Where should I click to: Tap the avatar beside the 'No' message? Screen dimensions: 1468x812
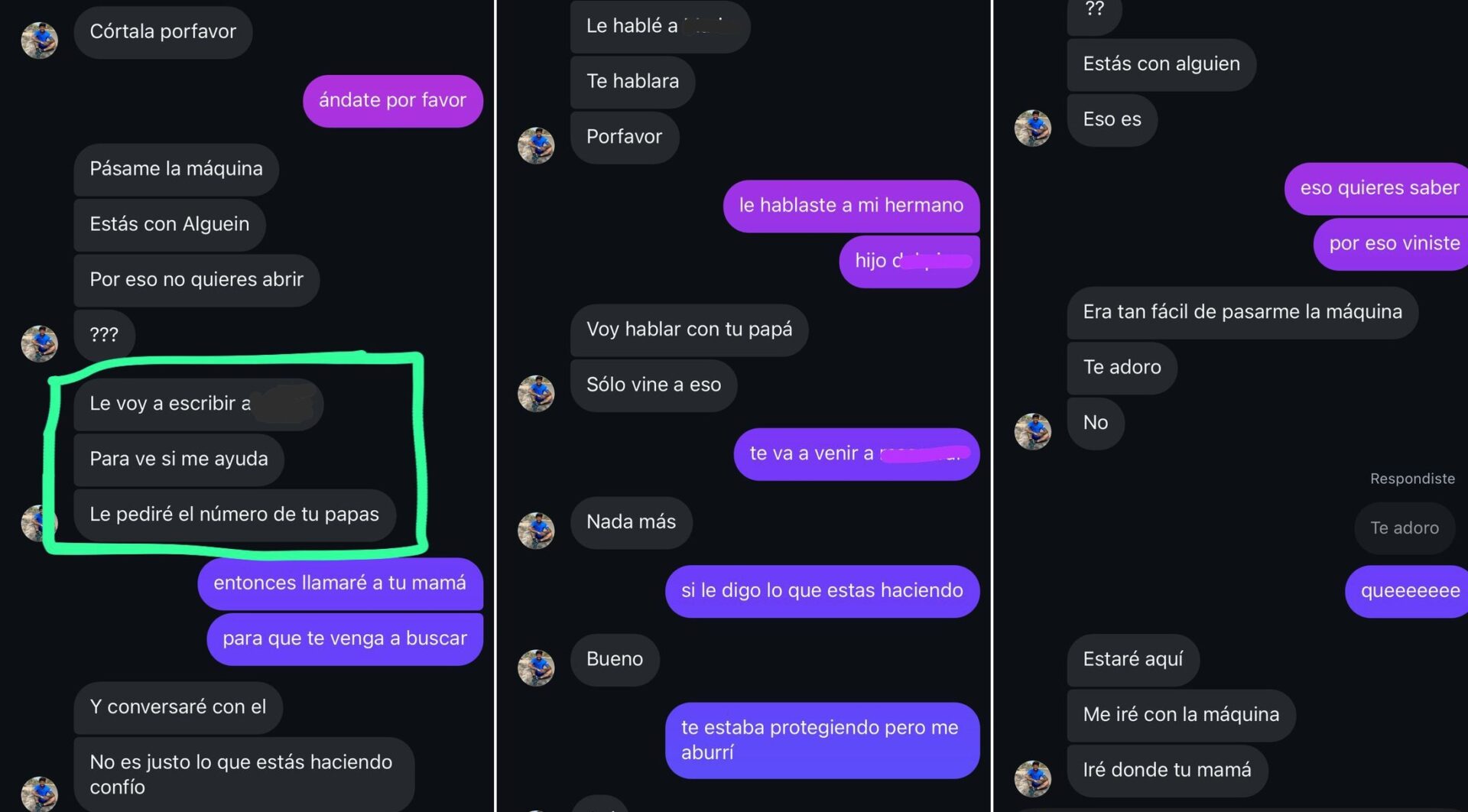[1033, 431]
